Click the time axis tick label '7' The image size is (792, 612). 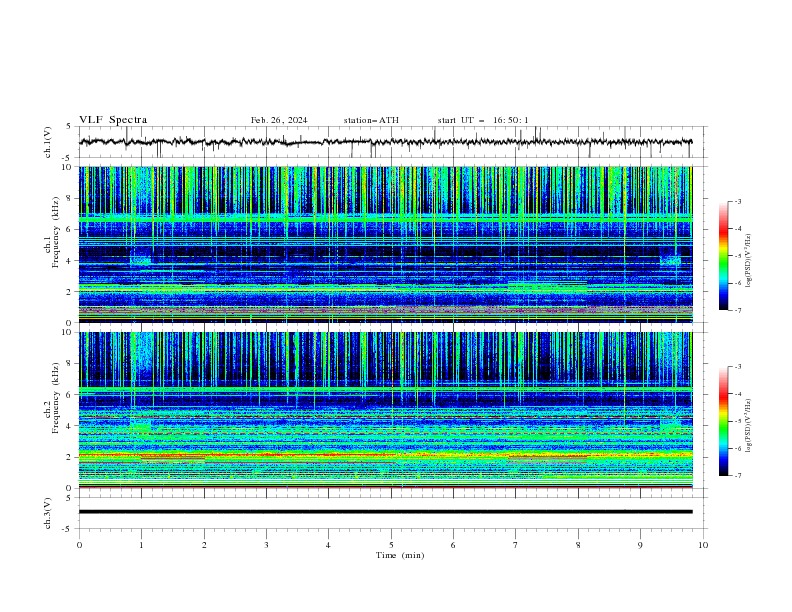coord(516,545)
